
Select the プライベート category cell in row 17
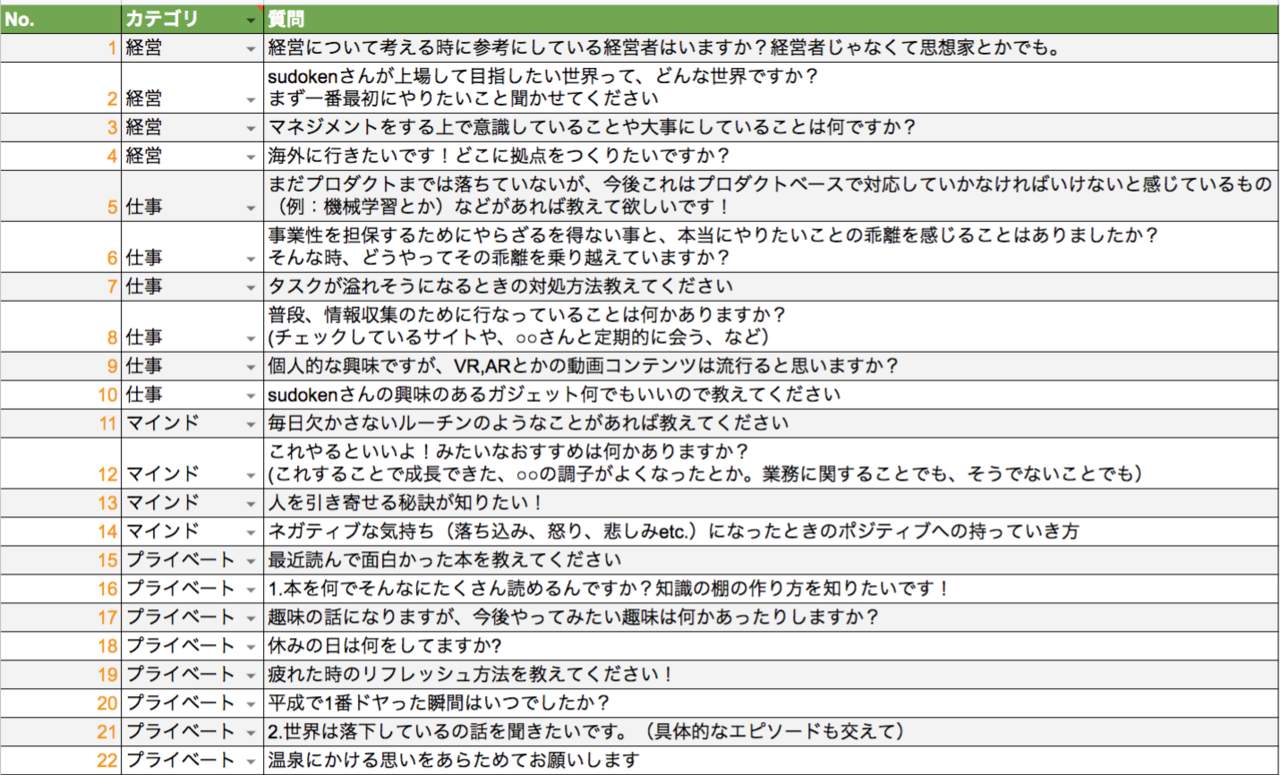click(192, 617)
